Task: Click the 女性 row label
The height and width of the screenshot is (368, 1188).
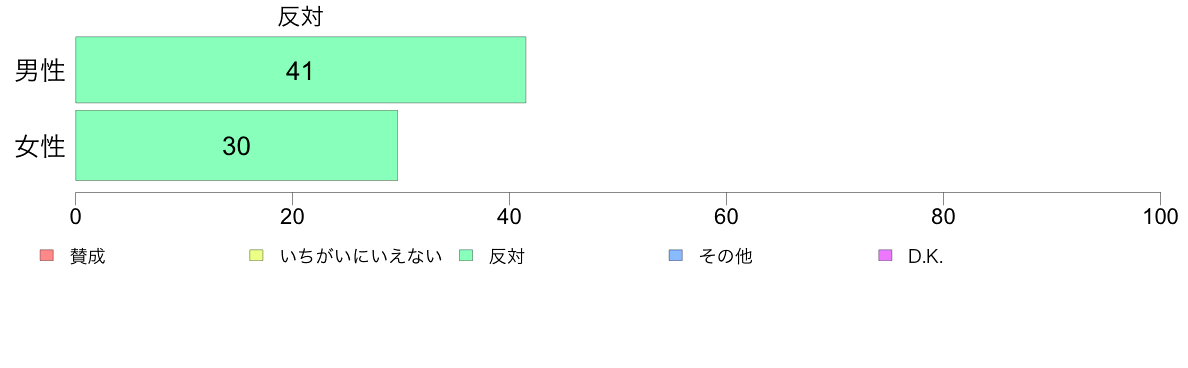Action: (41, 146)
